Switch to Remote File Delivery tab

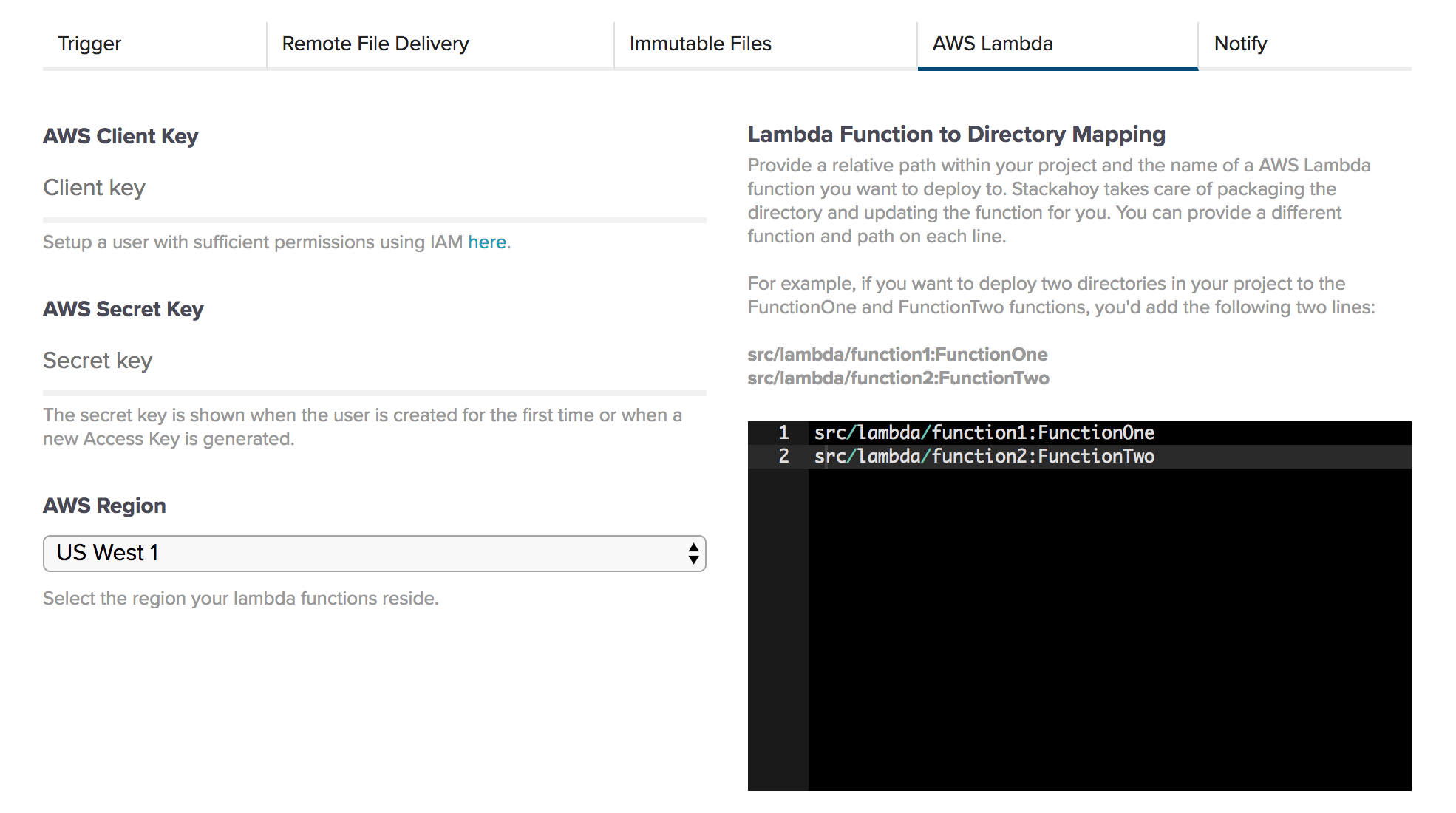(375, 44)
